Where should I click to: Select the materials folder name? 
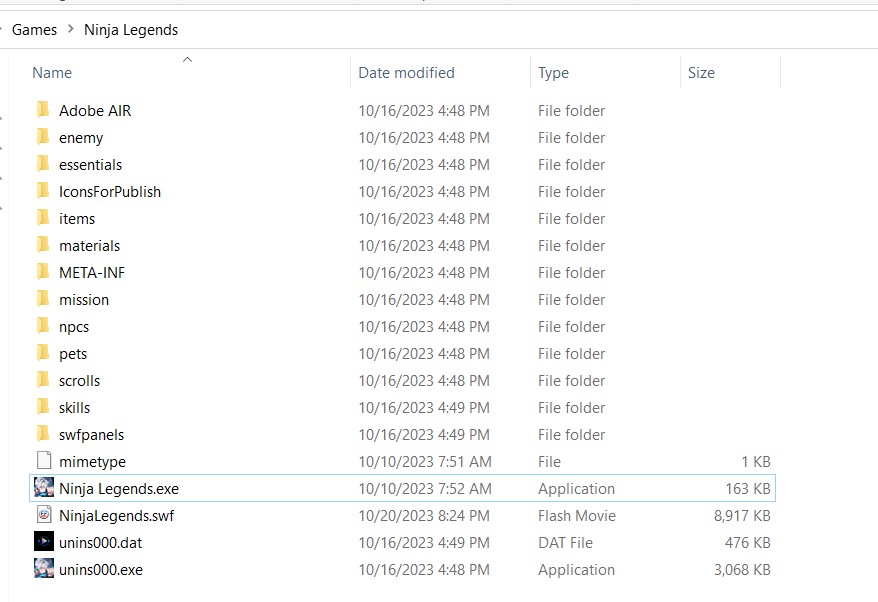tap(90, 245)
